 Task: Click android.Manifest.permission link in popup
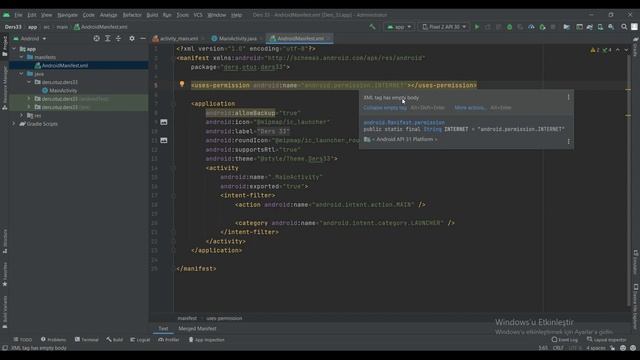click(404, 122)
